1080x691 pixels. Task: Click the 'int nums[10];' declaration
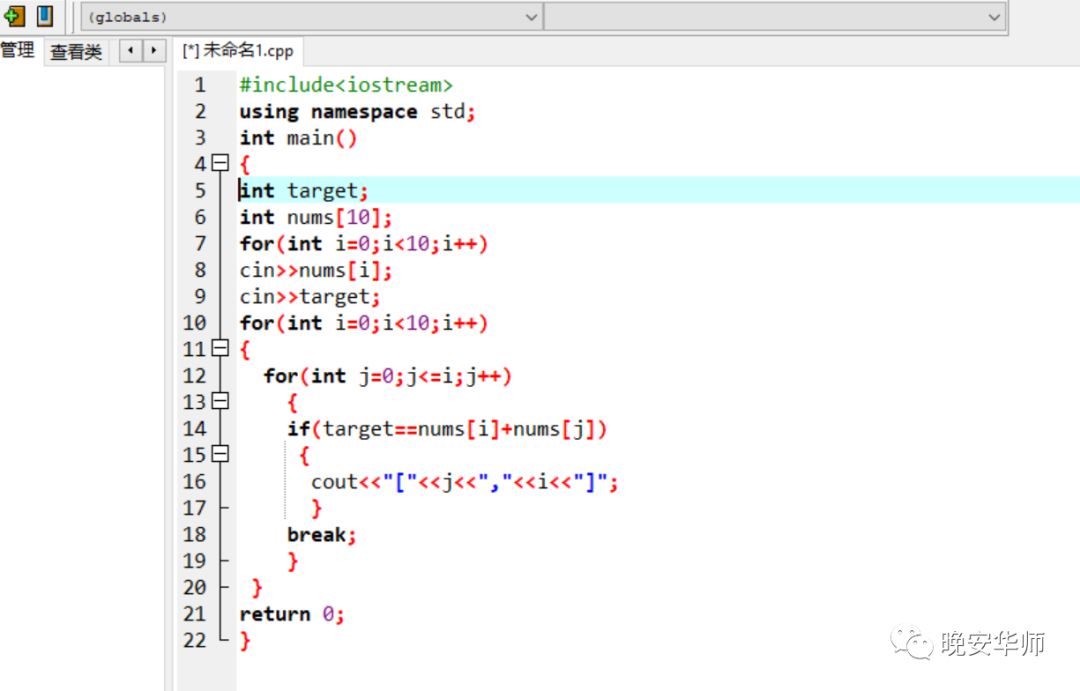pyautogui.click(x=315, y=217)
